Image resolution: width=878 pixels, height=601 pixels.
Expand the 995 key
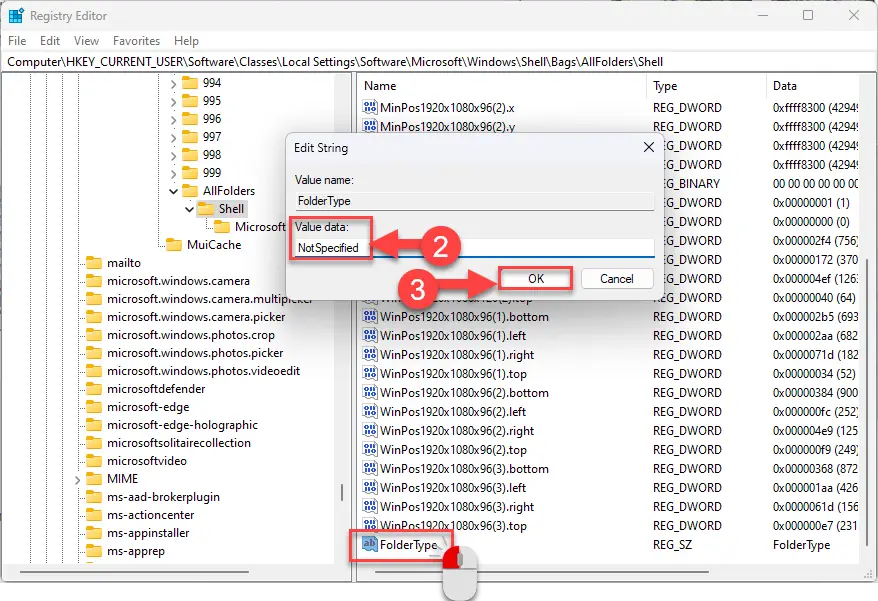(173, 102)
